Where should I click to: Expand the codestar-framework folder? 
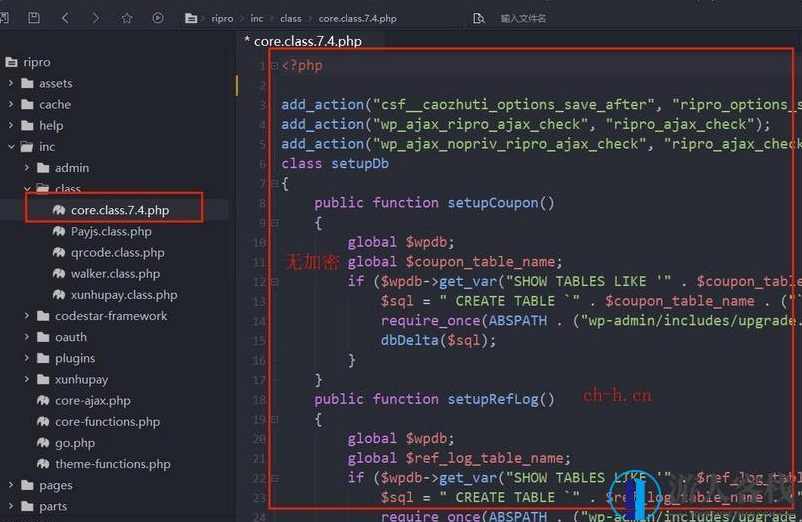[27, 316]
